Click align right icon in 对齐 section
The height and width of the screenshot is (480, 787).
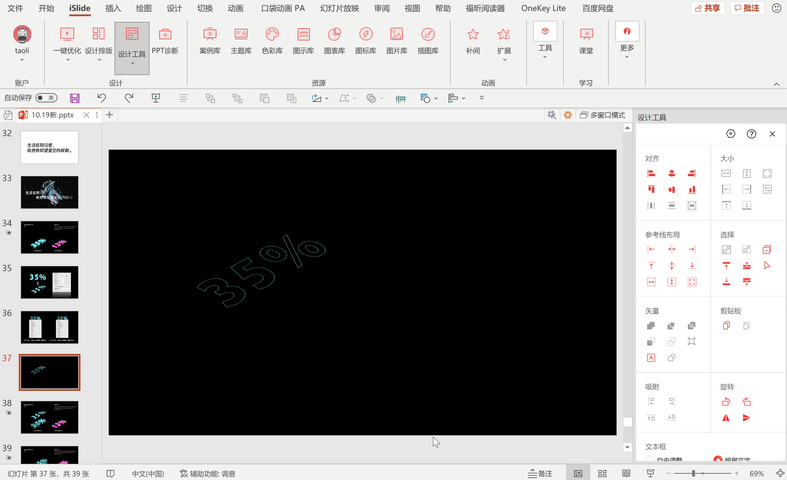click(x=692, y=174)
